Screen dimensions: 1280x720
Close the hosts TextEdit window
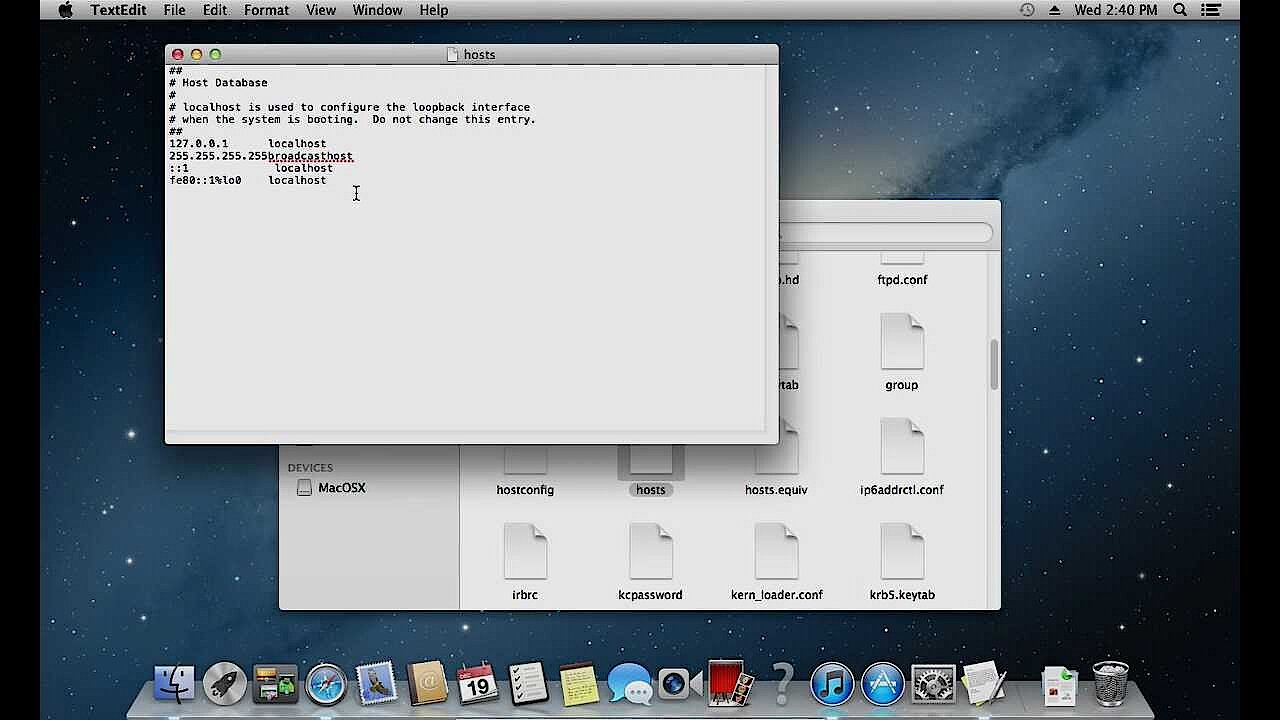(177, 55)
